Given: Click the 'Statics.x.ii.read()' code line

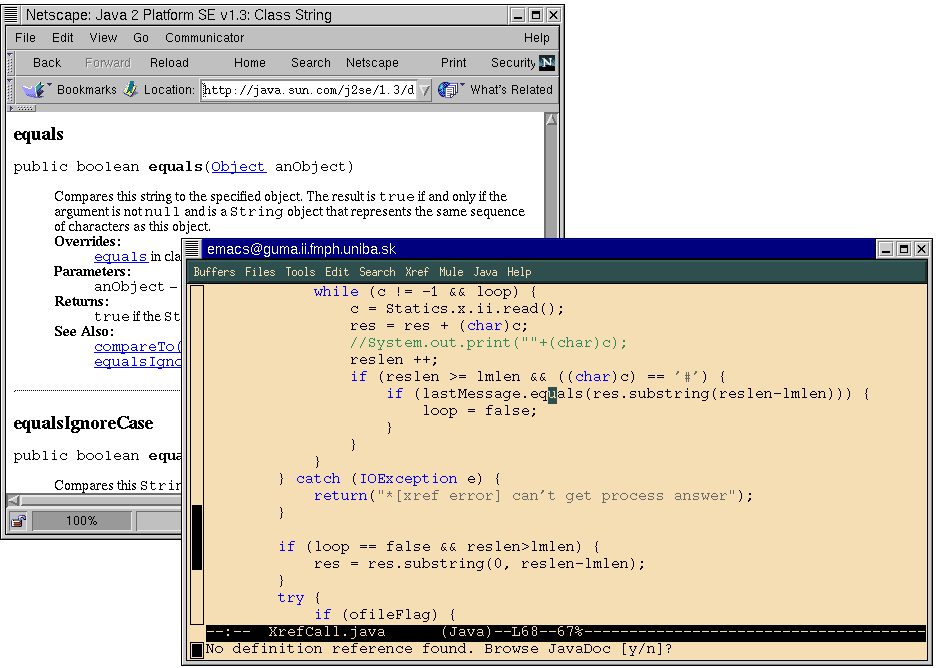Looking at the screenshot, I should [457, 308].
